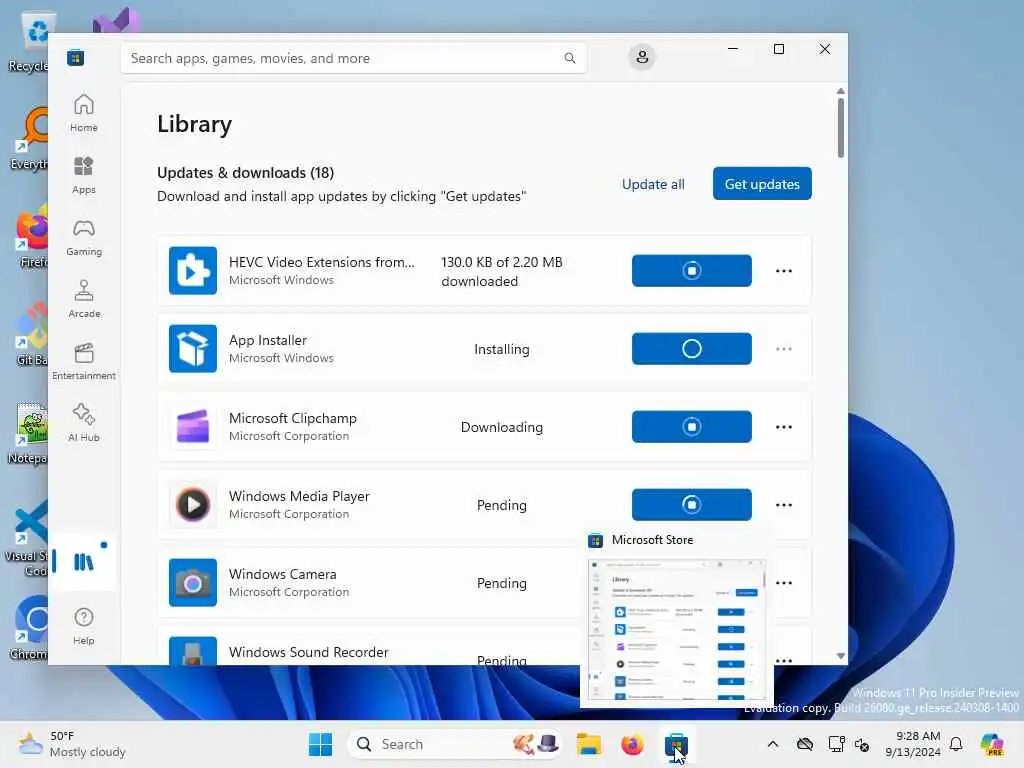Open the Arcade section
This screenshot has height=768, width=1024.
click(x=84, y=299)
